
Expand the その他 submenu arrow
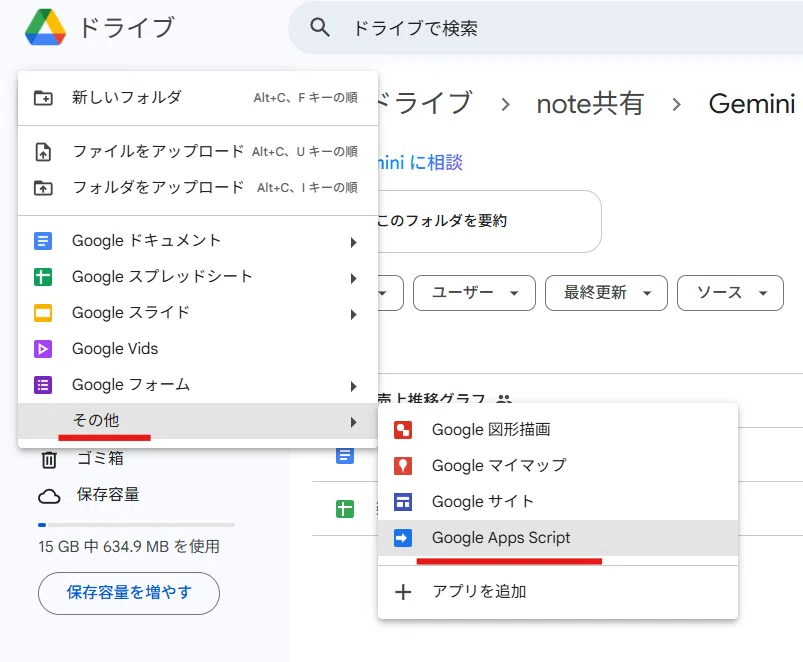coord(353,422)
